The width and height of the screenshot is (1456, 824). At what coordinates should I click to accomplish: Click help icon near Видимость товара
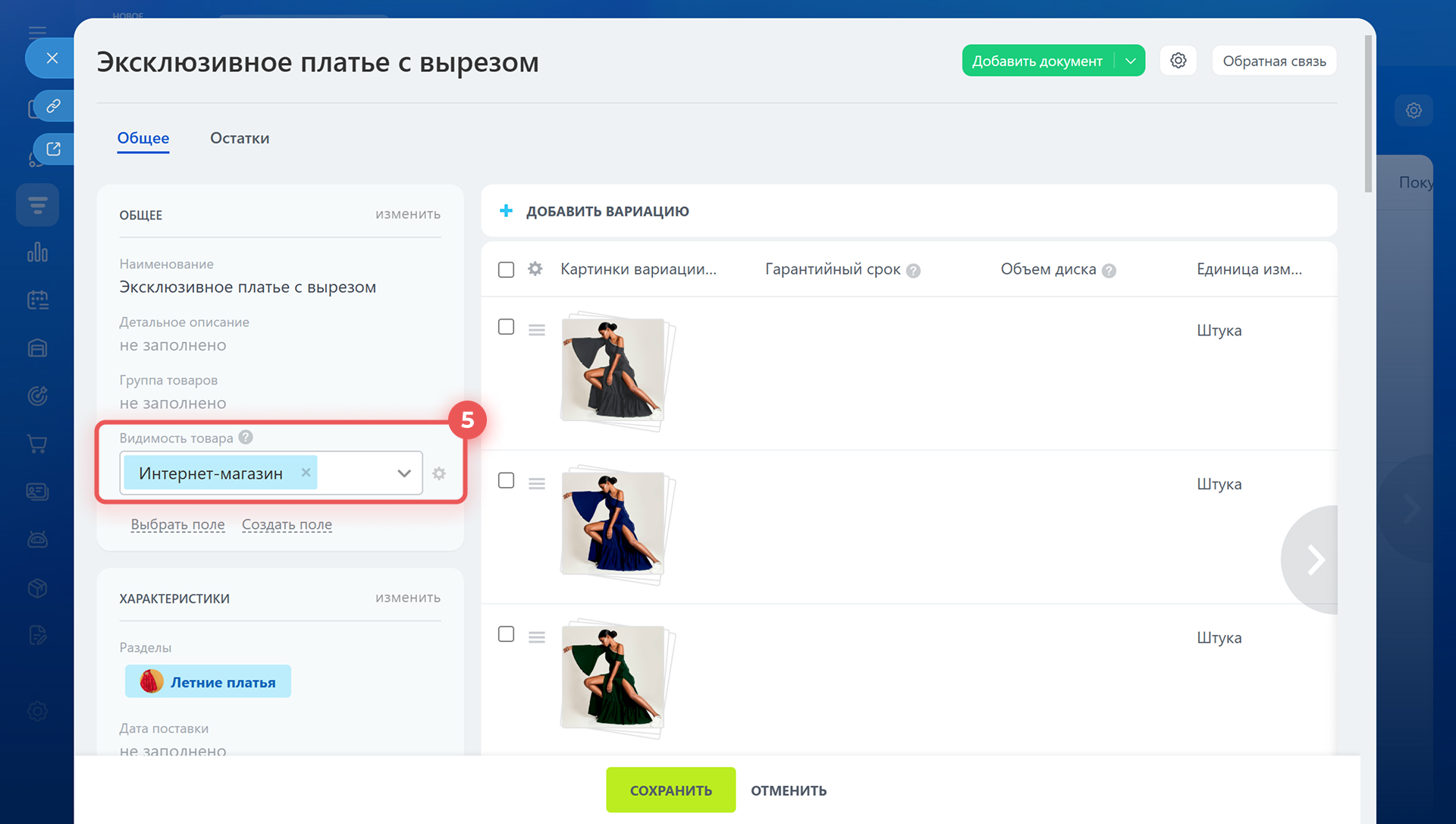point(246,438)
